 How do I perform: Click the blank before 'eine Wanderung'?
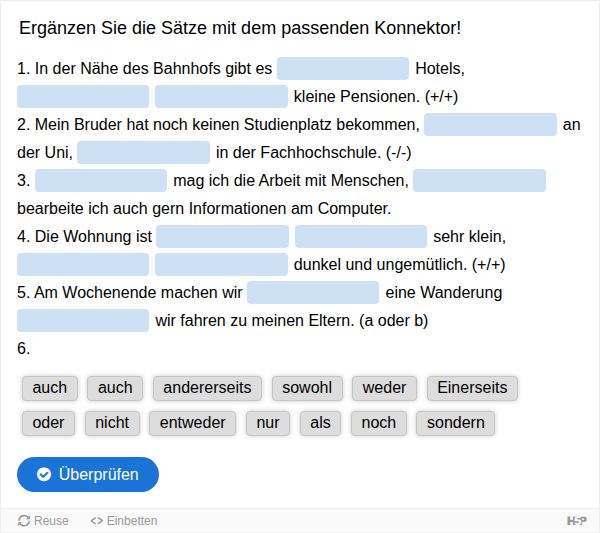click(313, 293)
